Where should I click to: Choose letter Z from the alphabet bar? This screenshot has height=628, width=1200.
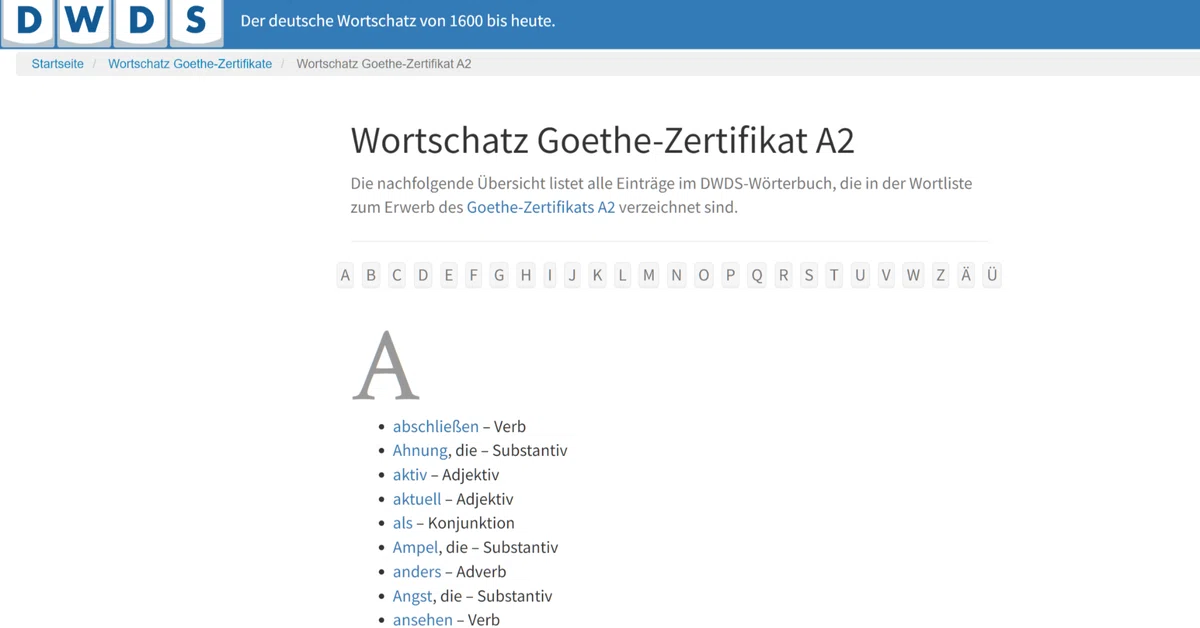pos(940,275)
